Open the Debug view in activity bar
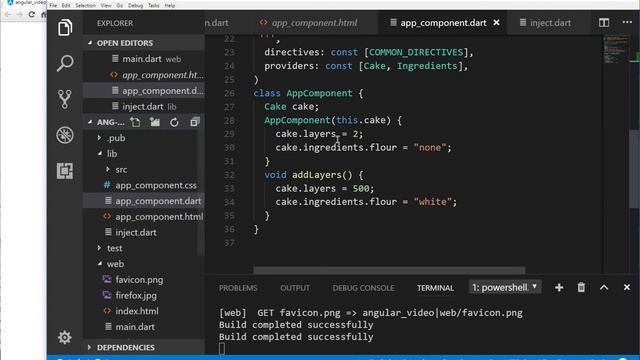Viewport: 640px width, 360px height. click(65, 135)
